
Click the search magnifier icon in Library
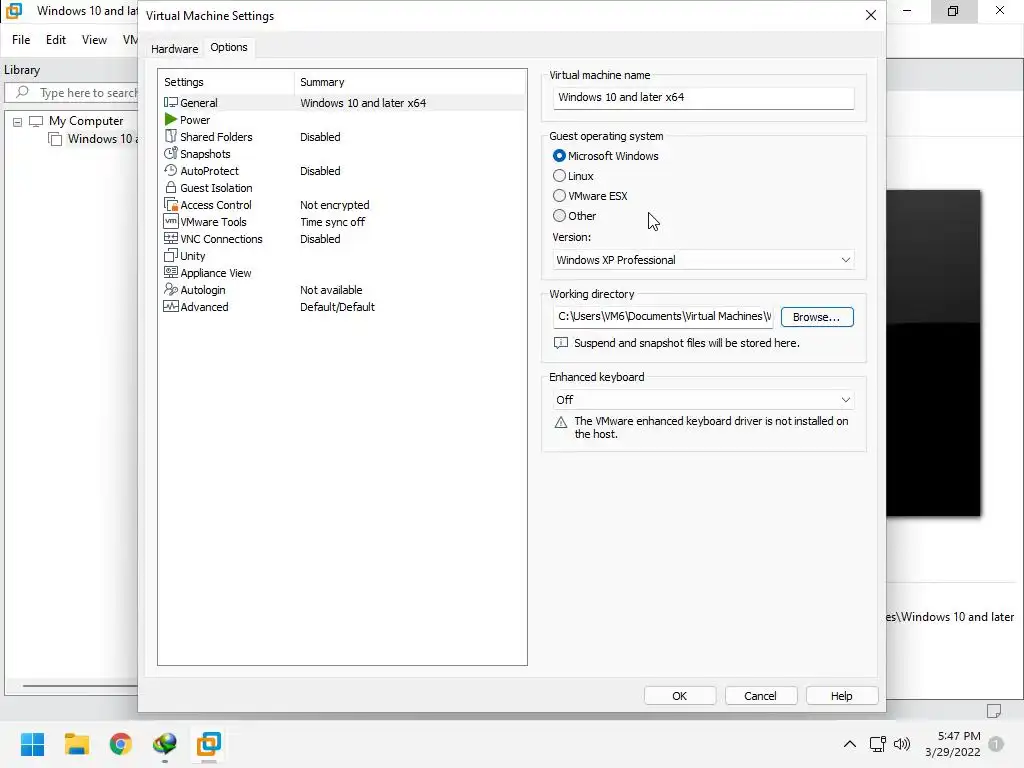[x=22, y=92]
